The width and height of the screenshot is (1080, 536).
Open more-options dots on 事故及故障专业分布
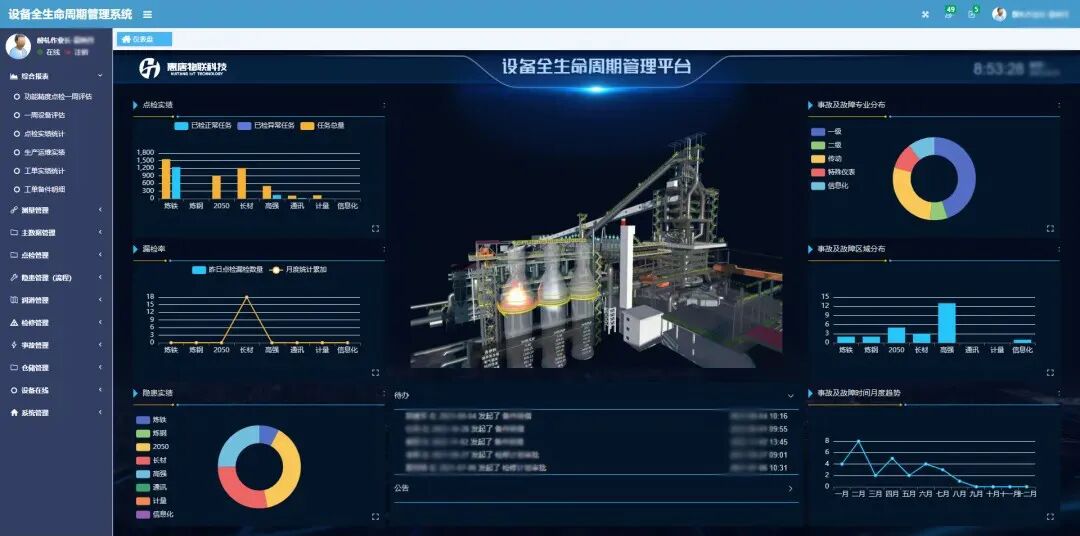(x=1059, y=105)
